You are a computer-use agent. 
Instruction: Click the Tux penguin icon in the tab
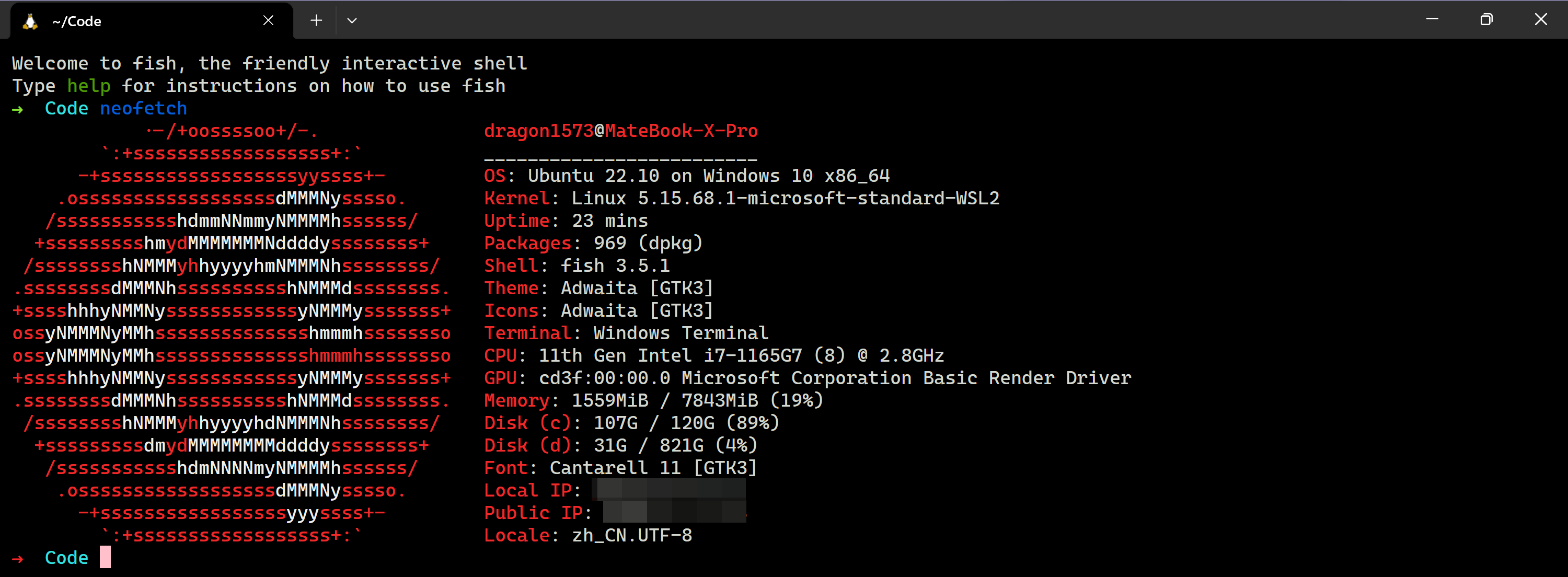pyautogui.click(x=30, y=21)
